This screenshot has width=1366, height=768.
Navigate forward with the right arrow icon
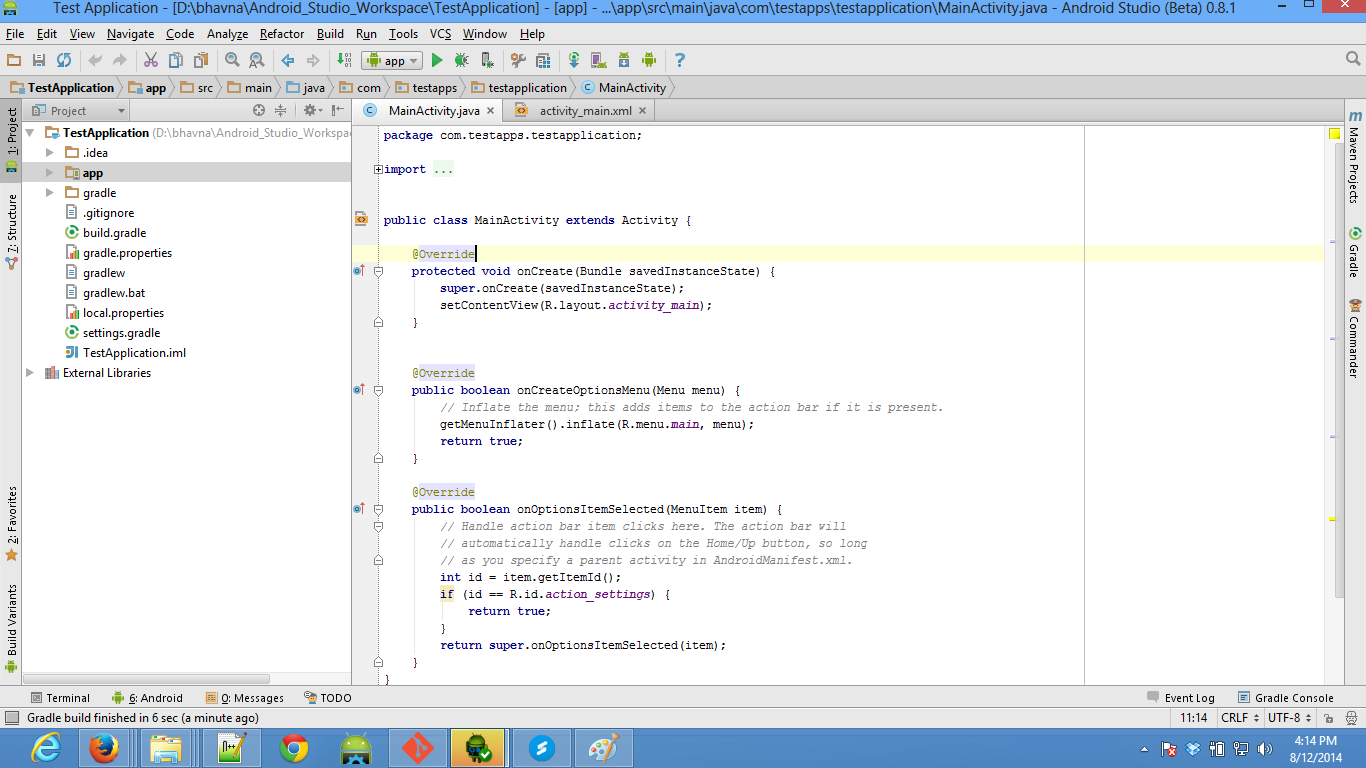[x=313, y=61]
